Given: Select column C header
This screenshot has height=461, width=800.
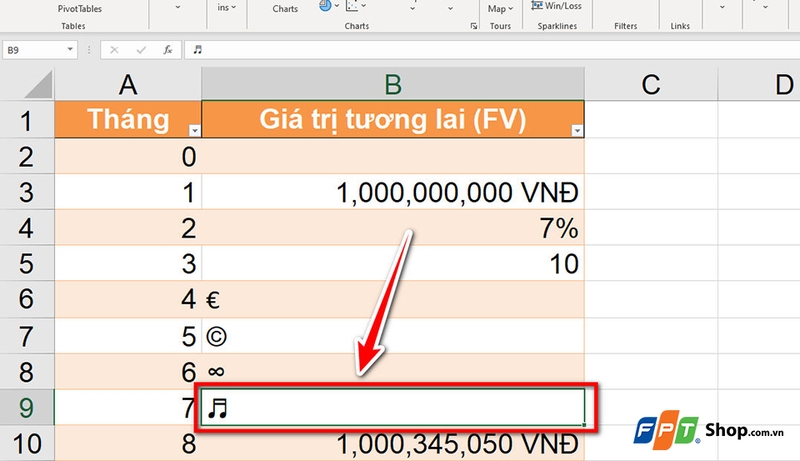Looking at the screenshot, I should (x=651, y=84).
